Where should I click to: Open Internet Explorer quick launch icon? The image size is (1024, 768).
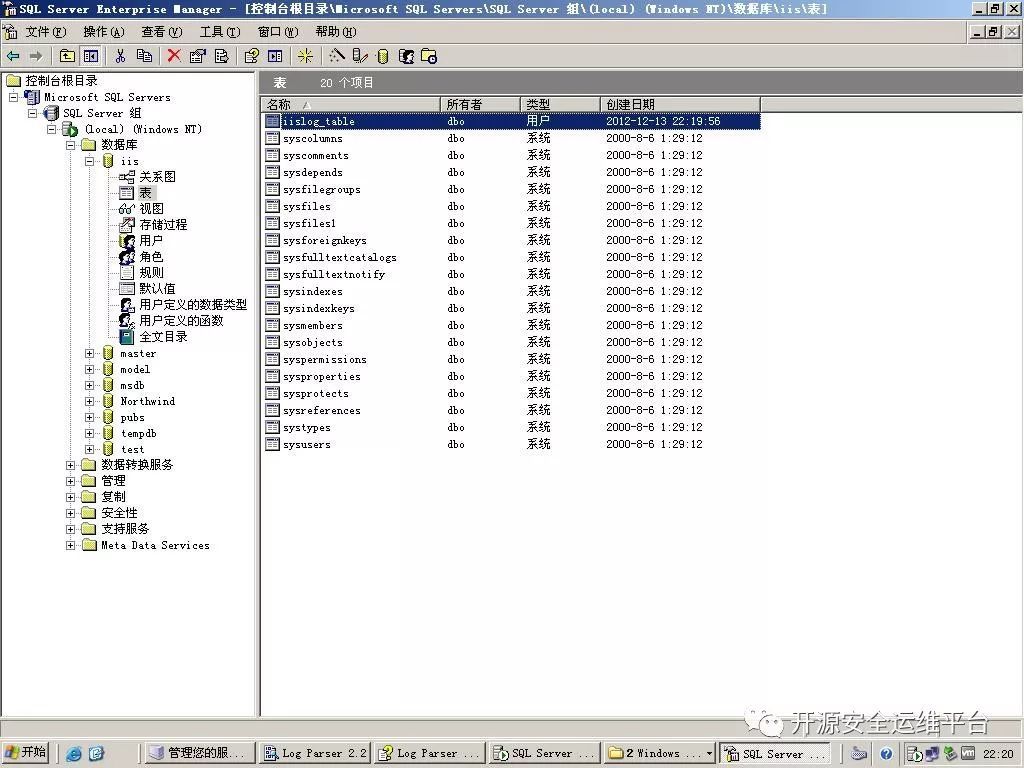pyautogui.click(x=74, y=754)
